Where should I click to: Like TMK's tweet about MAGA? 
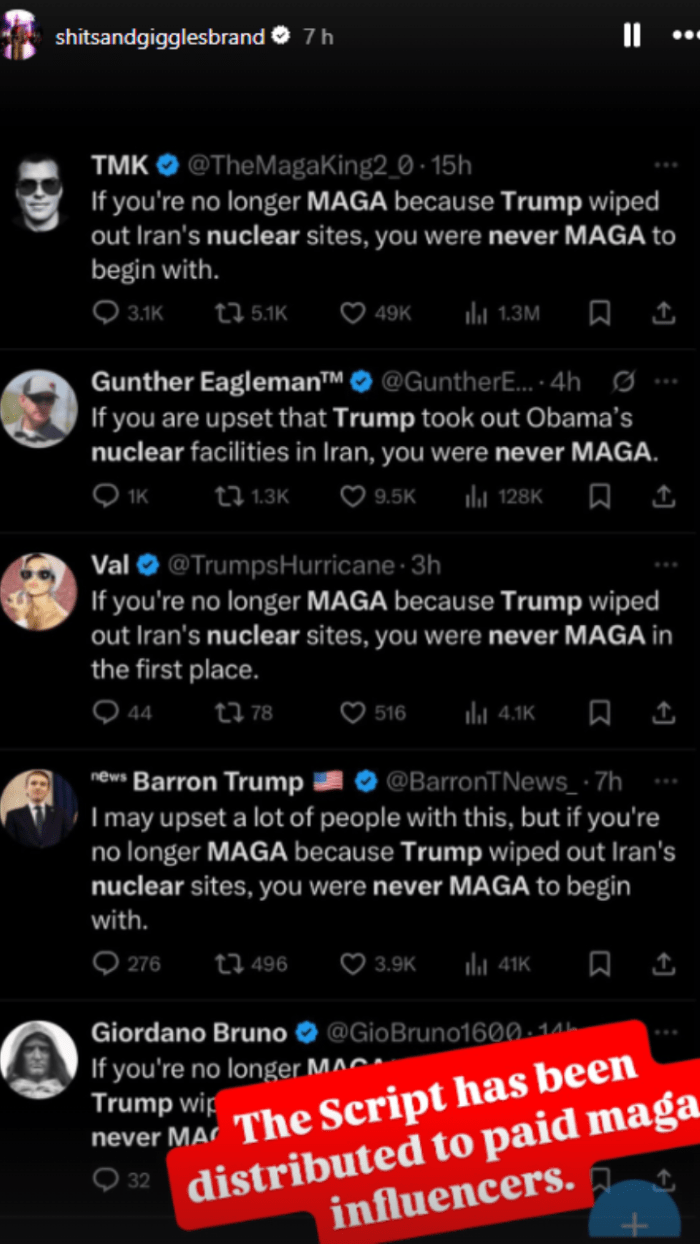(353, 313)
